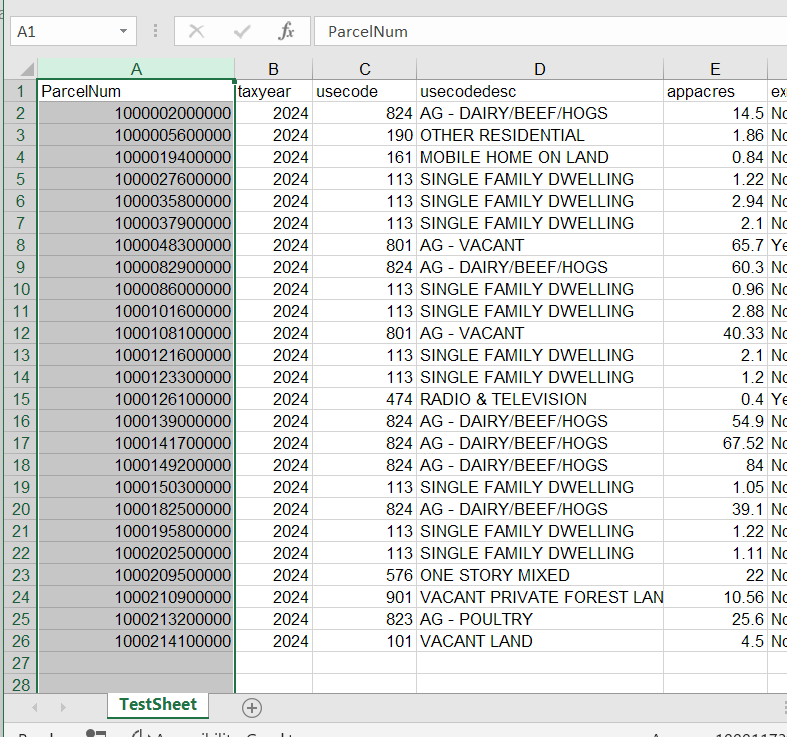Select cell containing 1000002000000
The image size is (787, 737).
pyautogui.click(x=136, y=113)
